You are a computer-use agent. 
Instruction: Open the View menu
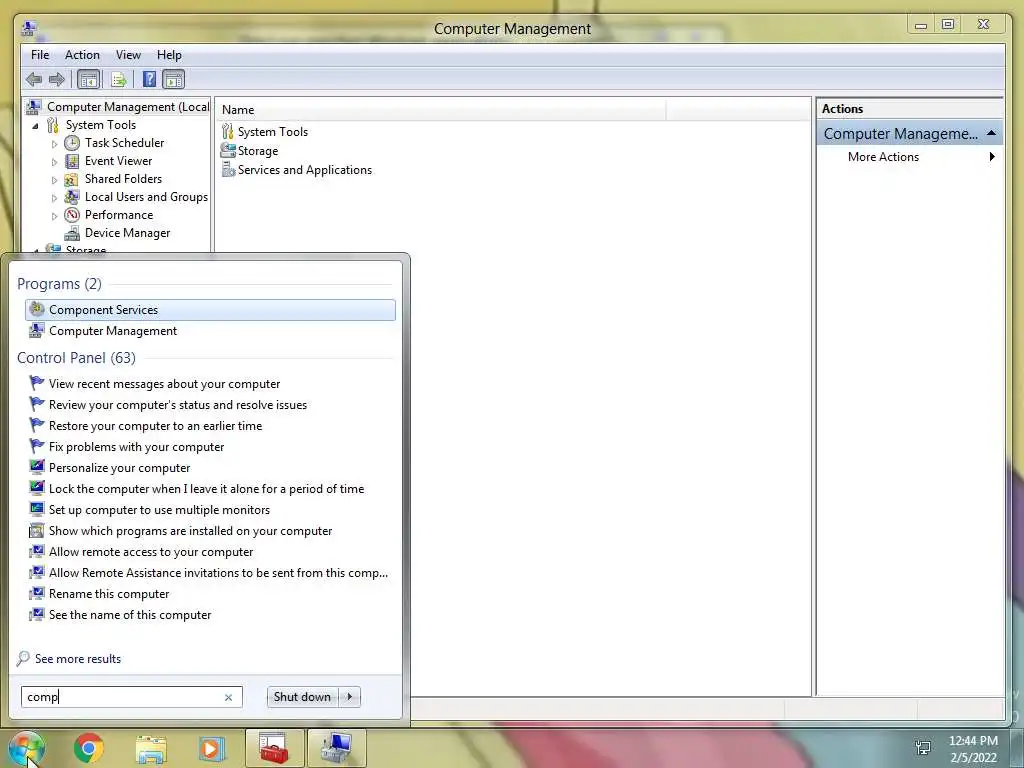point(128,55)
